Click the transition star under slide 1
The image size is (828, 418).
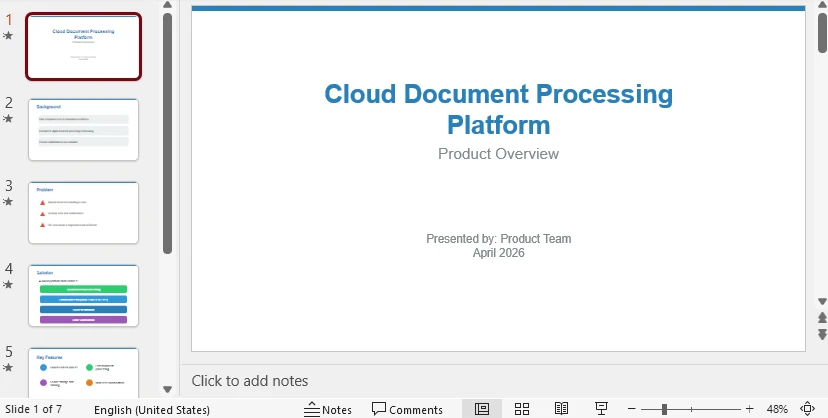(8, 35)
